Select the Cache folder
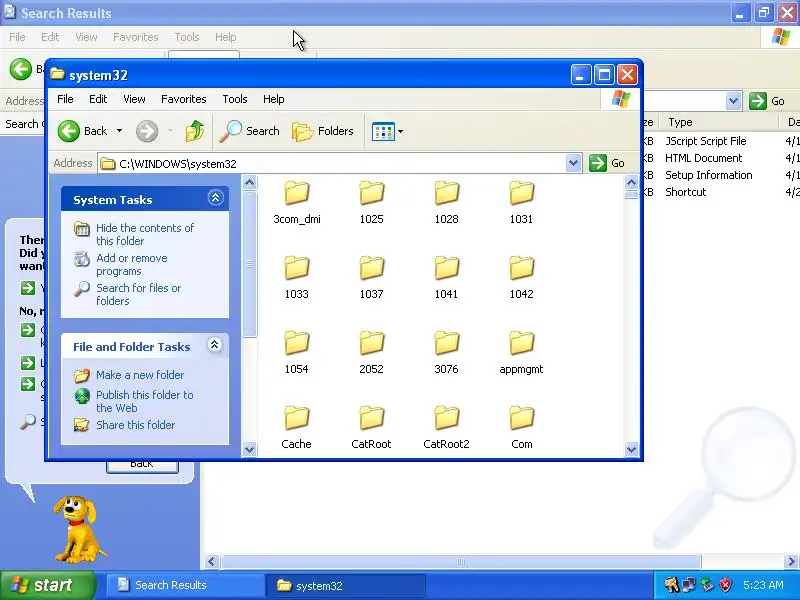Viewport: 800px width, 600px height. pos(296,428)
